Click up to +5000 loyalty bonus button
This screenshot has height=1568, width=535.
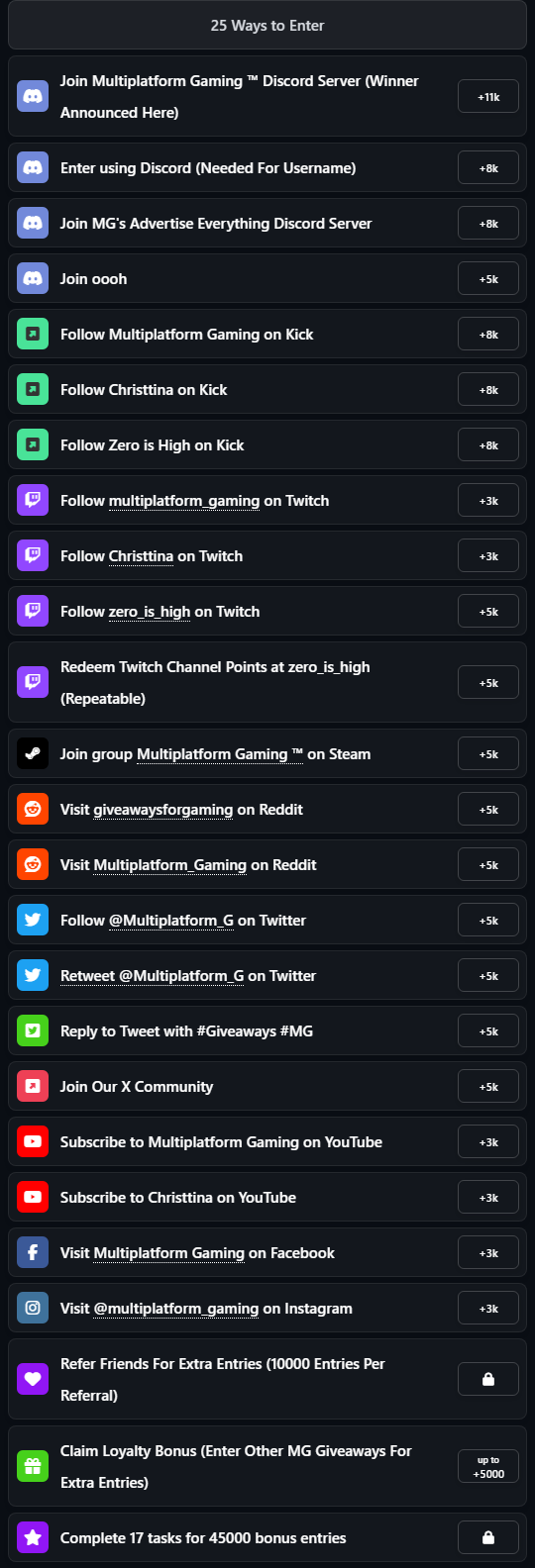[x=488, y=1467]
